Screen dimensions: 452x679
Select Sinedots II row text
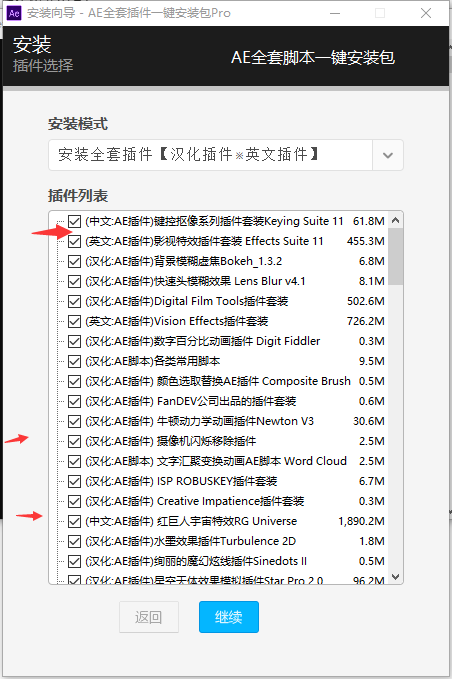pos(196,561)
